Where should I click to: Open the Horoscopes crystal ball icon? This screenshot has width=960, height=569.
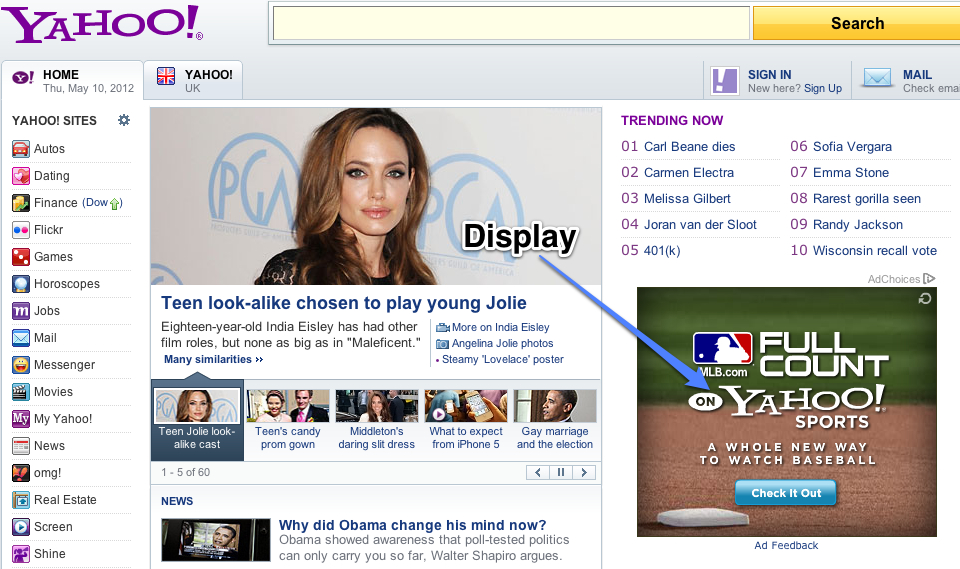click(x=21, y=284)
